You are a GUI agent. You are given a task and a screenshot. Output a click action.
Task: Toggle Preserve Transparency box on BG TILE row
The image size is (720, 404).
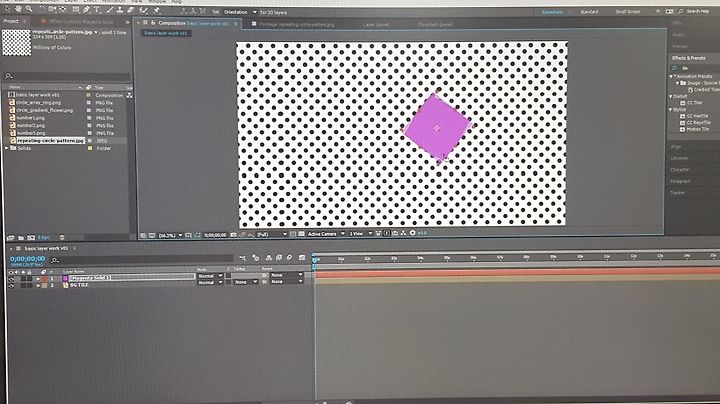tap(228, 282)
